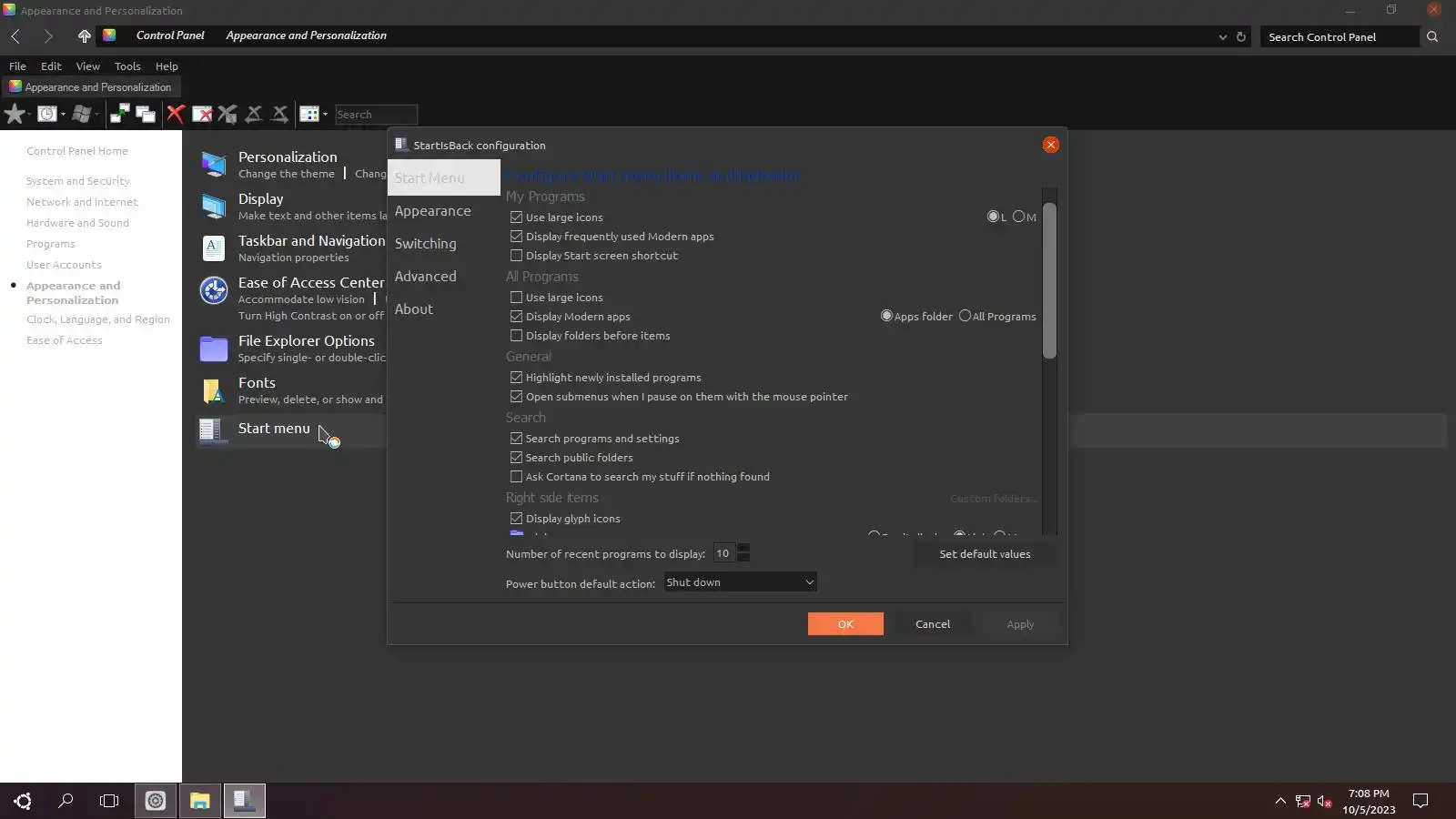Switch to the Advanced tab
The height and width of the screenshot is (819, 1456).
pos(426,277)
